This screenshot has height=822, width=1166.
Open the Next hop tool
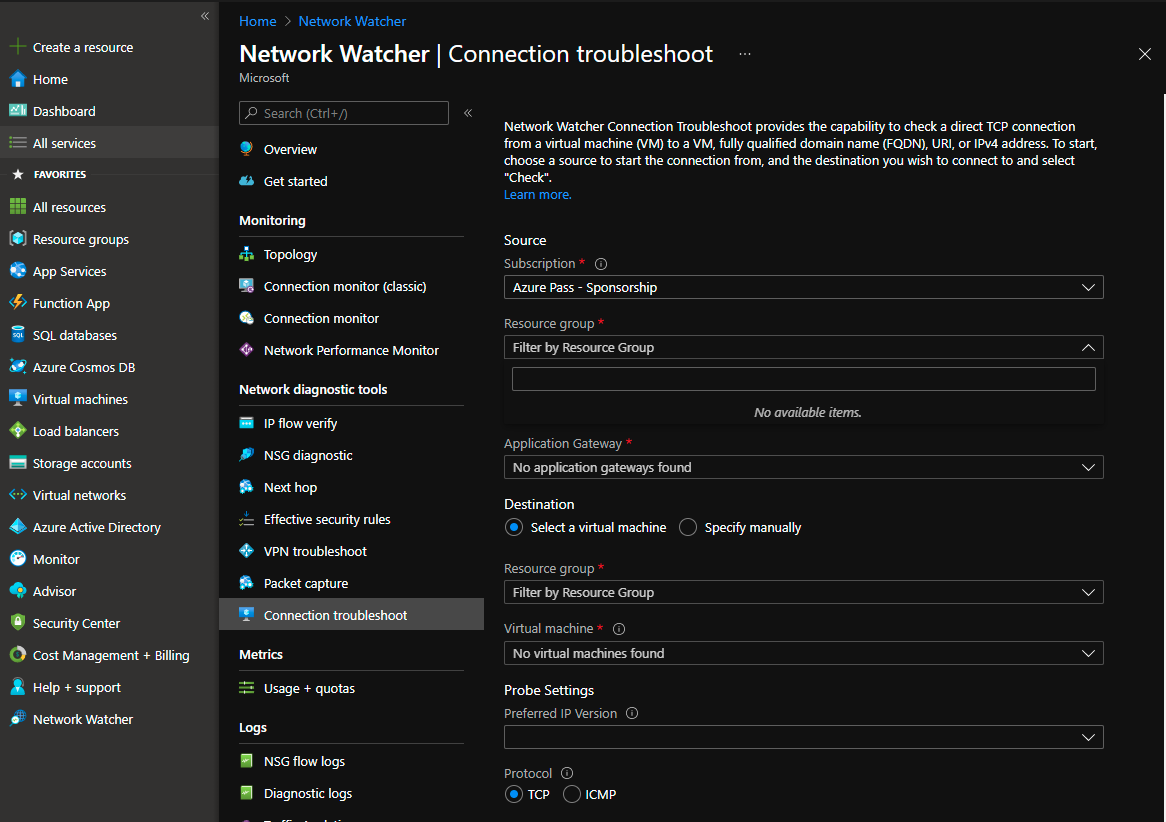[289, 487]
